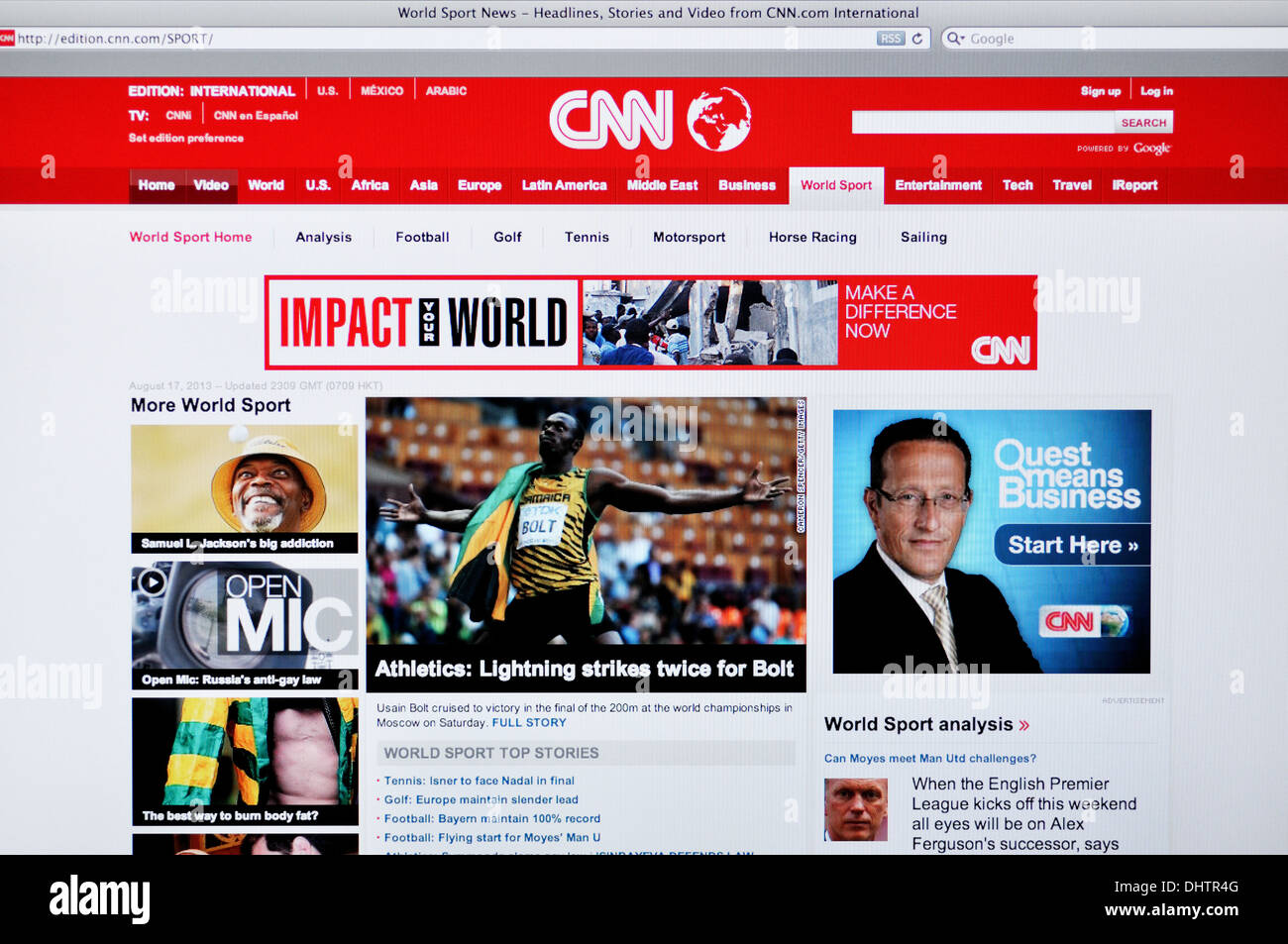
Task: Click the World Sport analysis double-arrow
Action: [x=1024, y=725]
